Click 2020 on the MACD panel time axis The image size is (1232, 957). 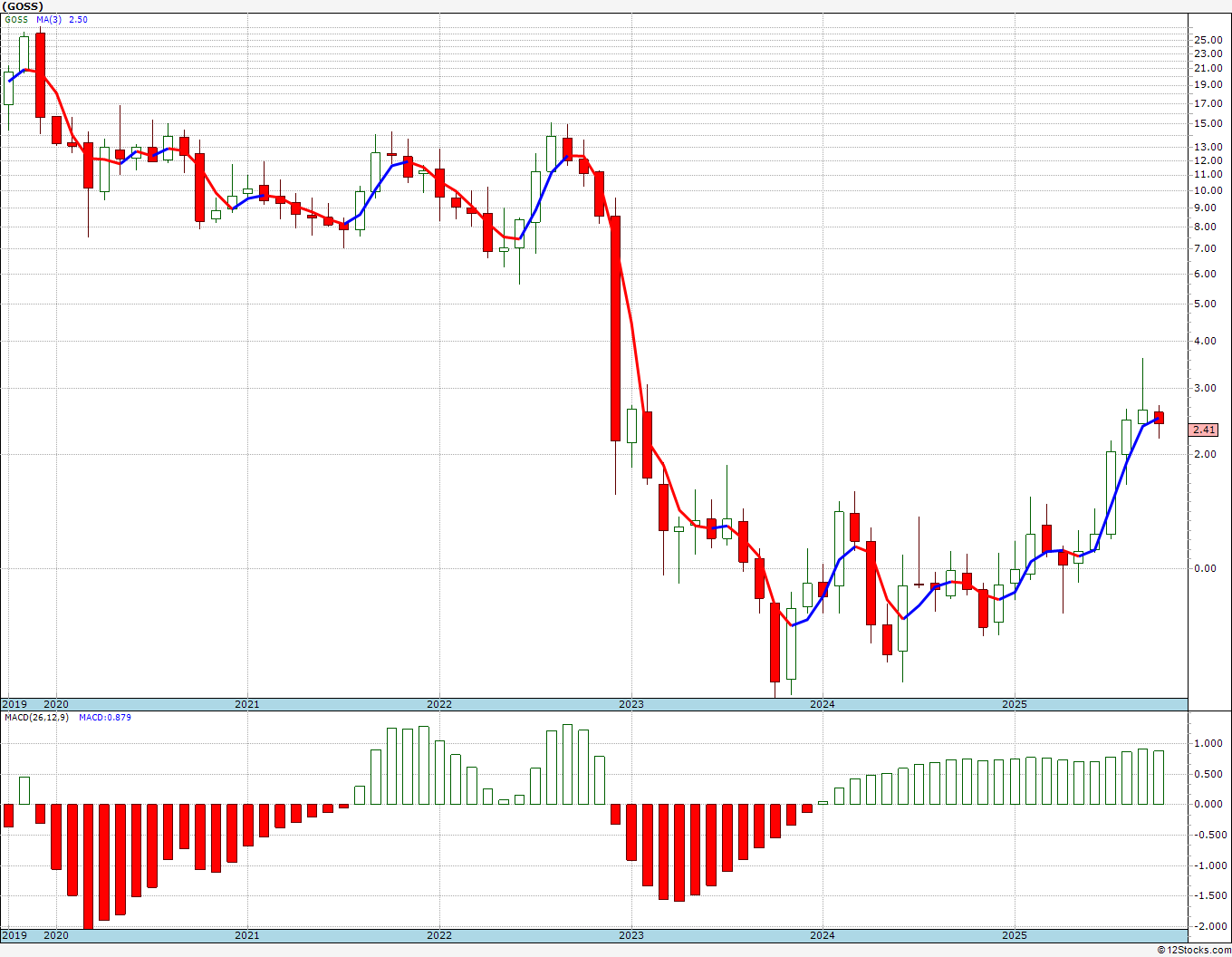tap(56, 935)
